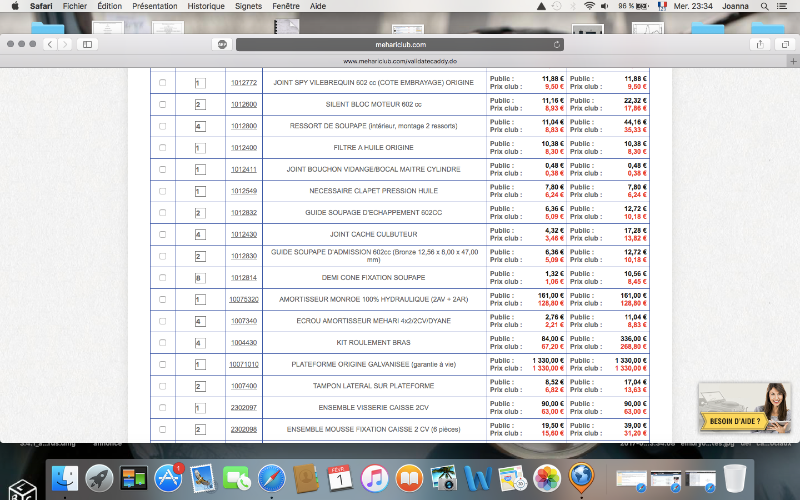This screenshot has height=500, width=800.
Task: Launch App Store from the Dock
Action: [x=168, y=479]
